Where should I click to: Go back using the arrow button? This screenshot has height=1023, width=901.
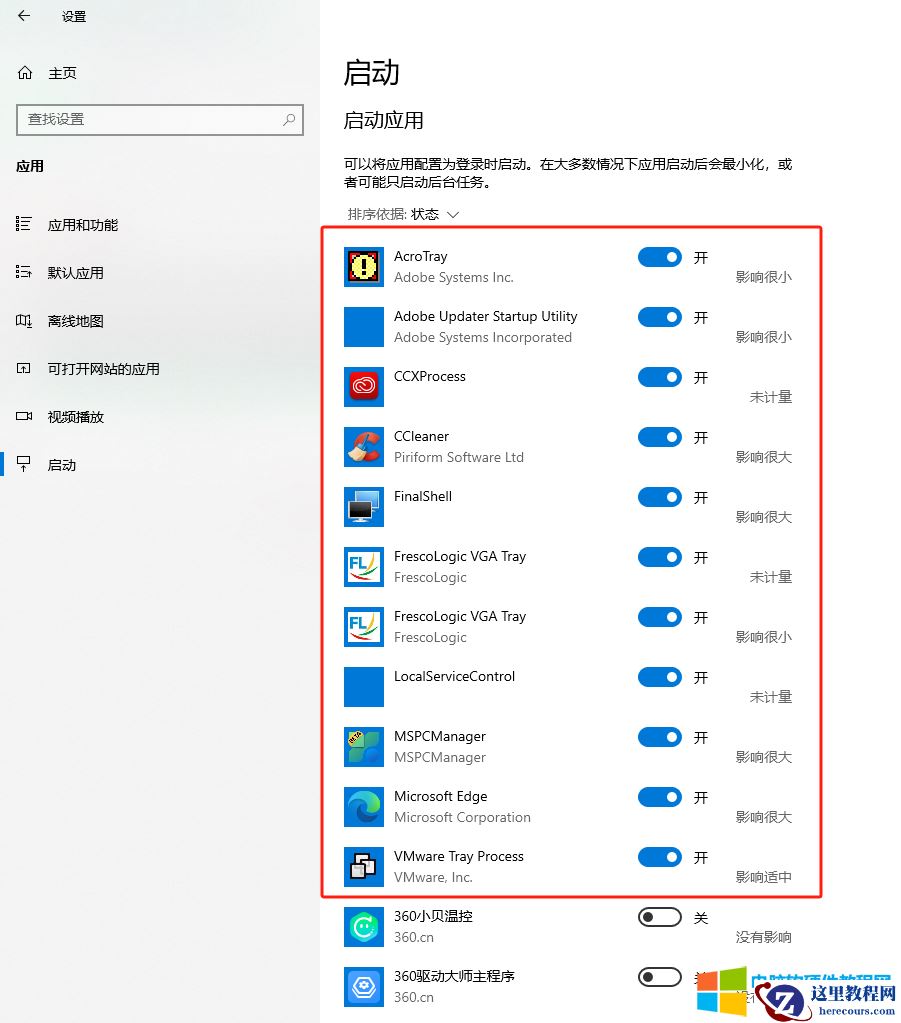(x=22, y=16)
